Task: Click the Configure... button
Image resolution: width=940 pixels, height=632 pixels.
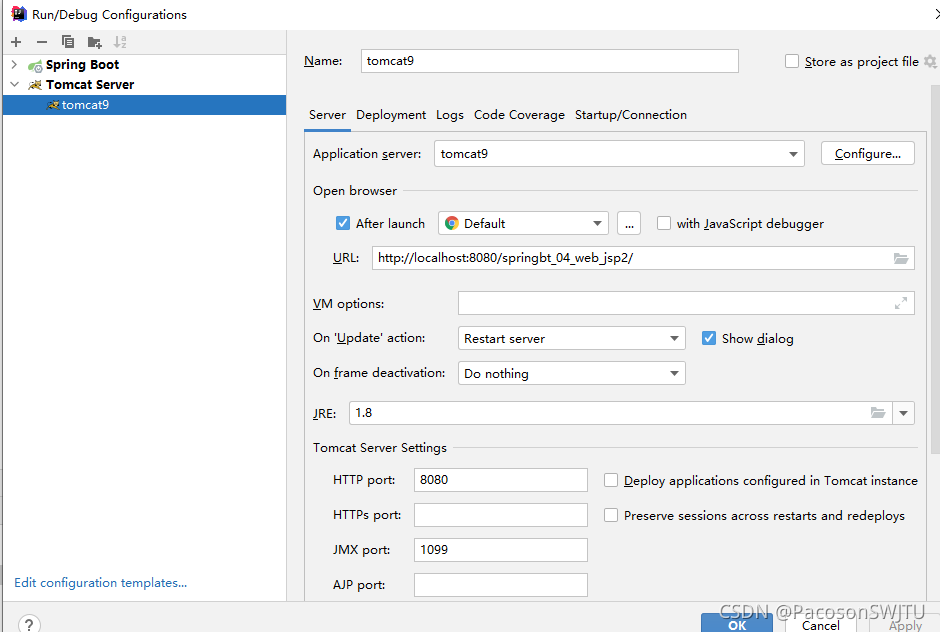Action: (867, 154)
